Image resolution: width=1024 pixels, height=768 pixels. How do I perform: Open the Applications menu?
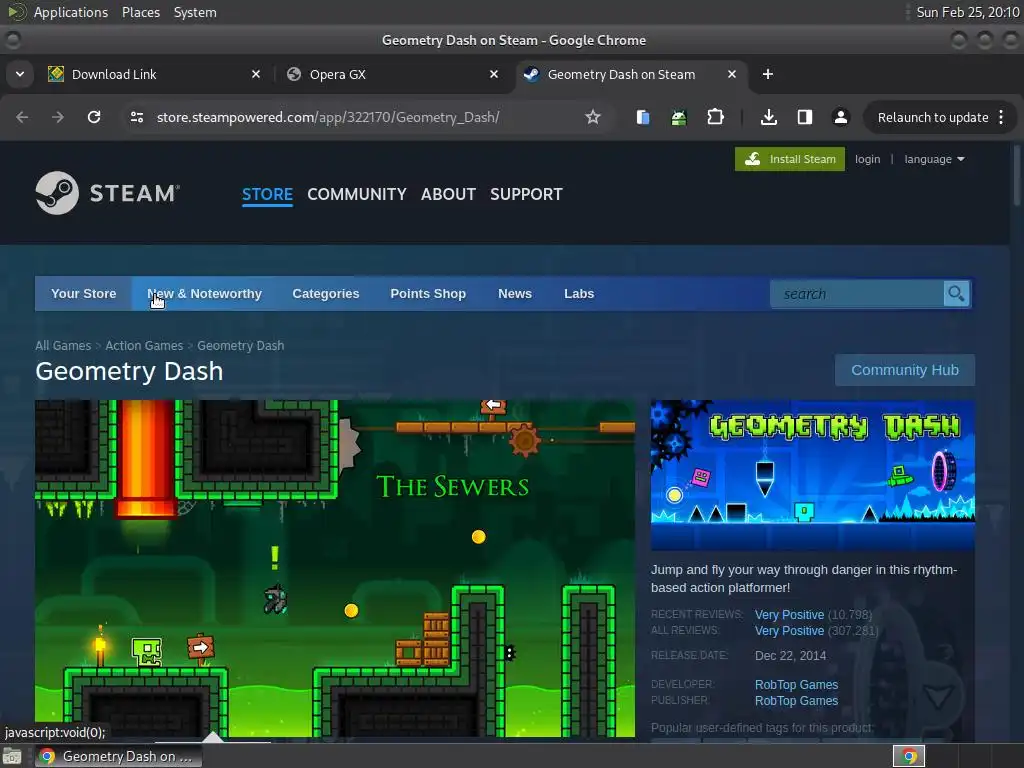tap(71, 12)
